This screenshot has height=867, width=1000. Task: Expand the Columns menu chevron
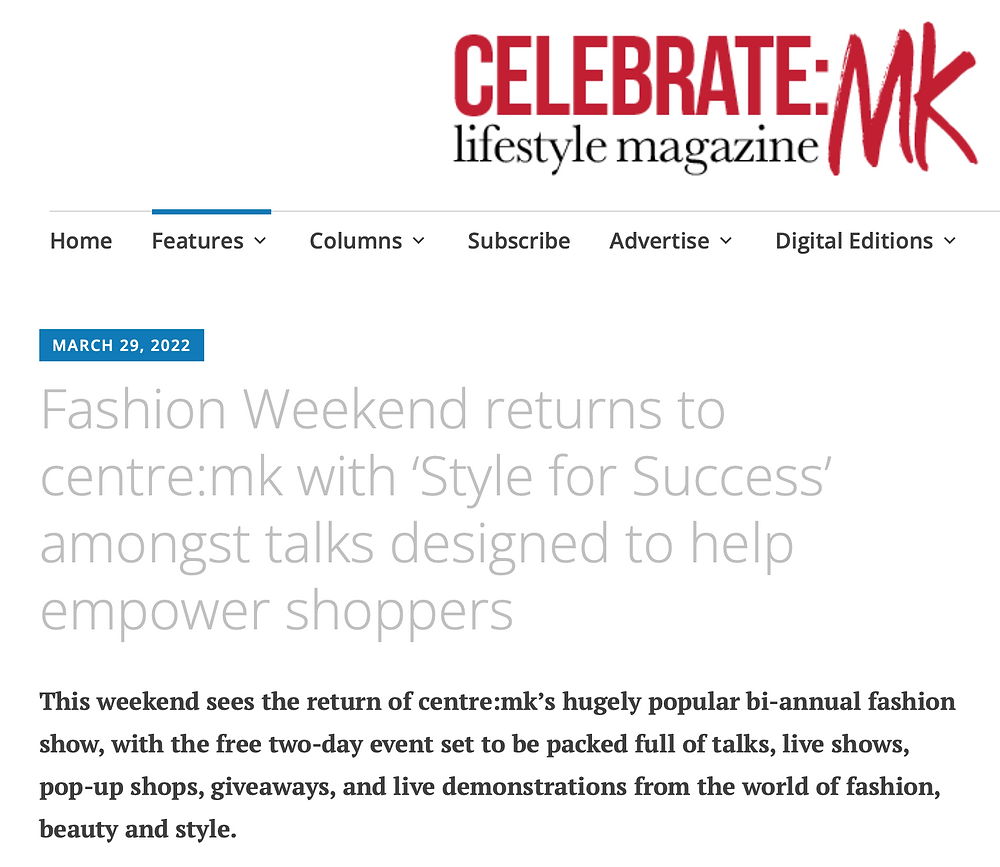coord(418,241)
